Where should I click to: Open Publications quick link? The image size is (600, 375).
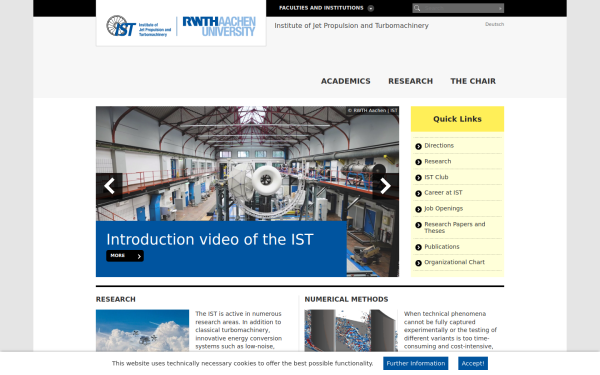[442, 247]
